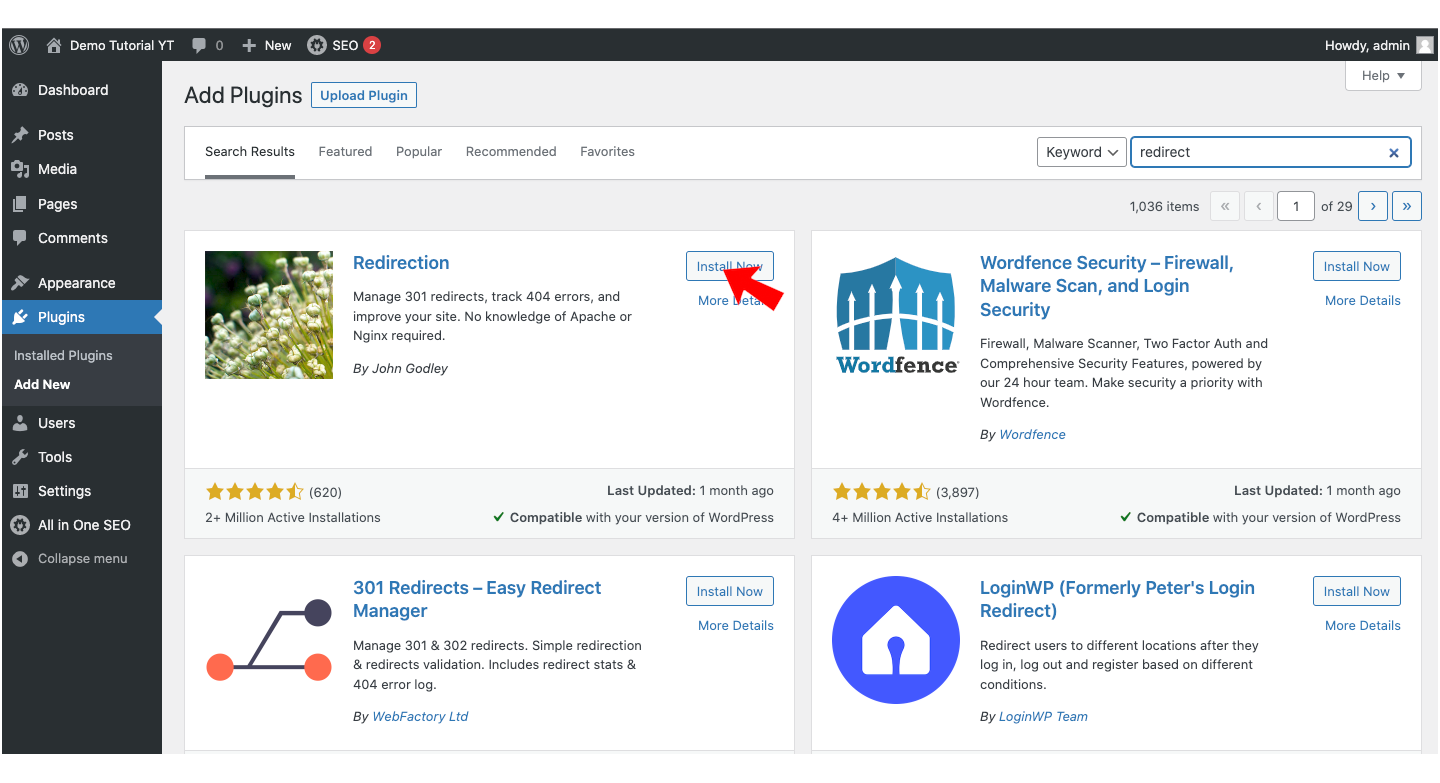Open the Media library from sidebar

pos(55,169)
